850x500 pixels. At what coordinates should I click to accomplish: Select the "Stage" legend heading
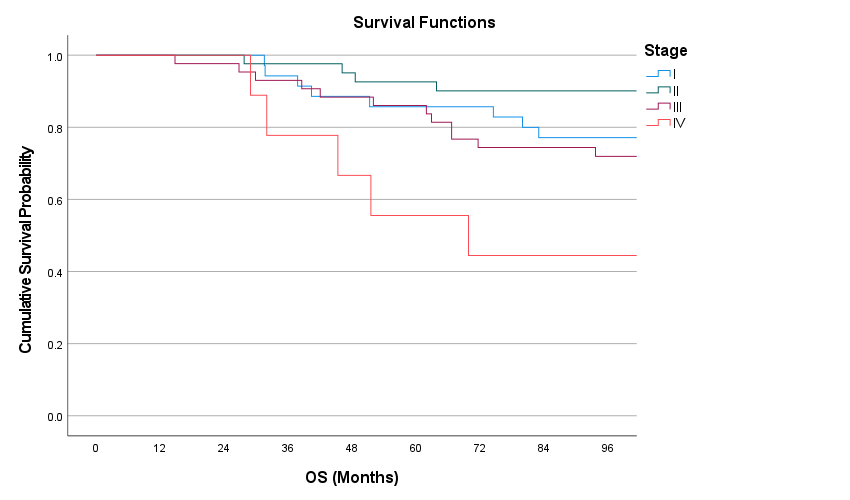coord(665,50)
